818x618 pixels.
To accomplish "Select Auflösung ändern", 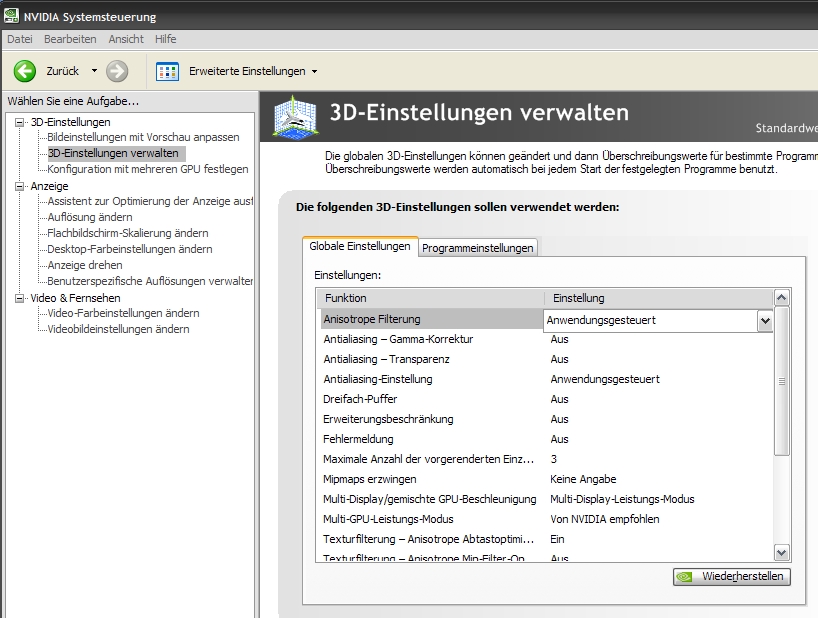I will (x=90, y=217).
